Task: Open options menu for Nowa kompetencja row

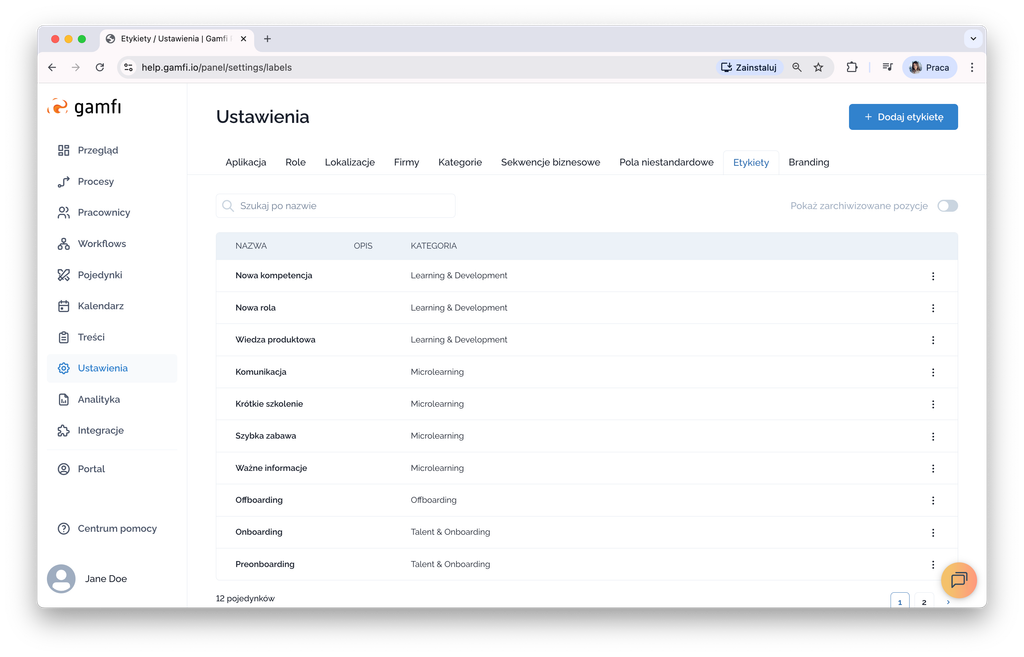Action: (932, 276)
